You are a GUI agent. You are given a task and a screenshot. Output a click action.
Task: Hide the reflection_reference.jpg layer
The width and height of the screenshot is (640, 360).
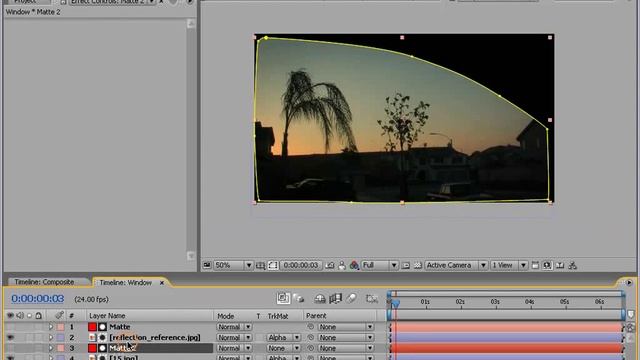[x=10, y=338]
